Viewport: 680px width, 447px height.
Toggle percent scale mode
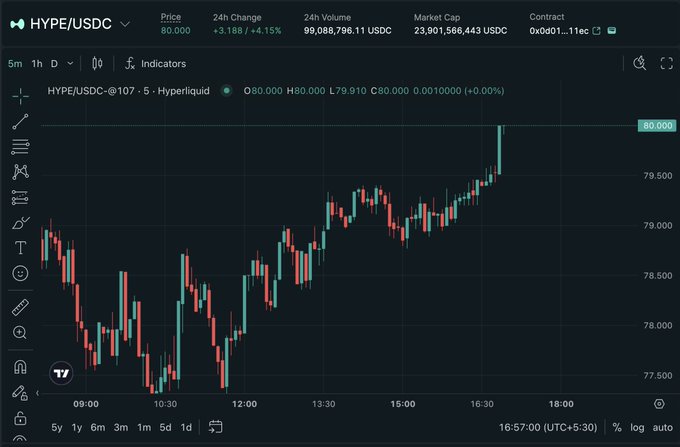617,427
